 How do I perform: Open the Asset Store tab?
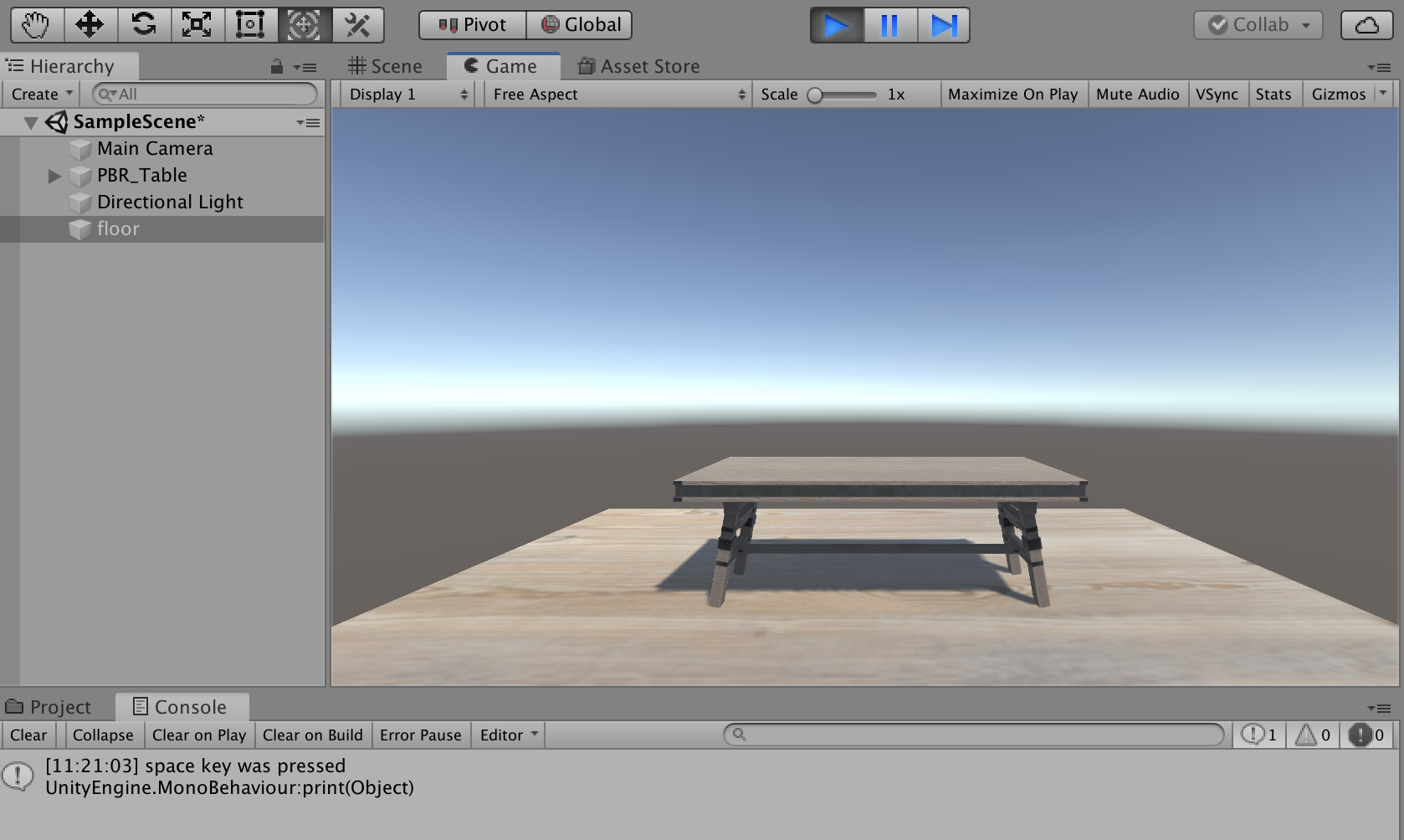(638, 65)
